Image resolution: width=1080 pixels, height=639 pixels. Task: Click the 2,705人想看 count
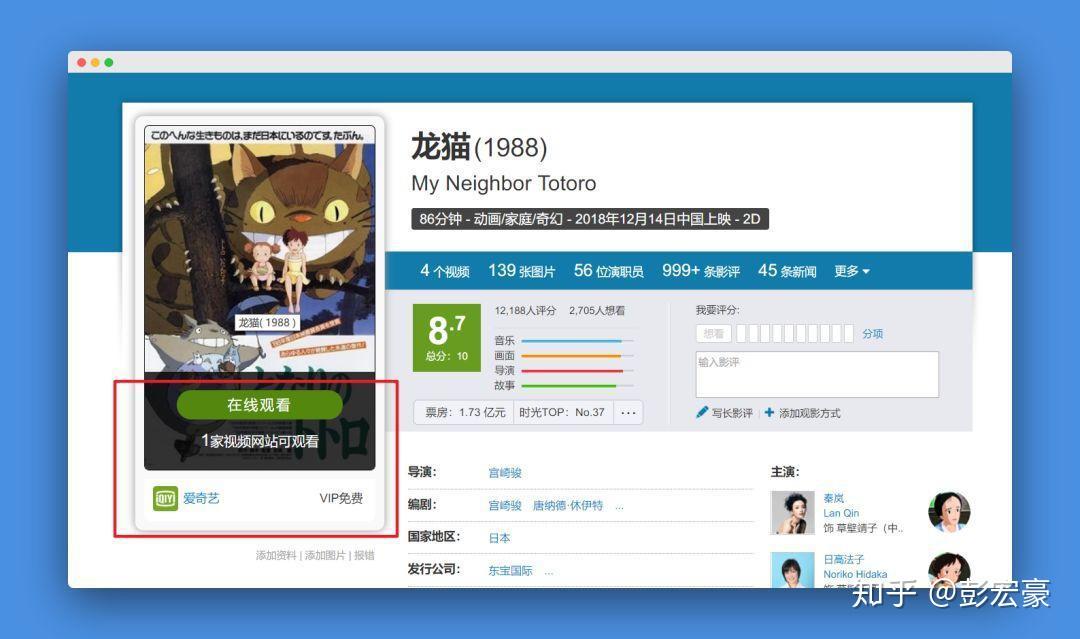[596, 311]
